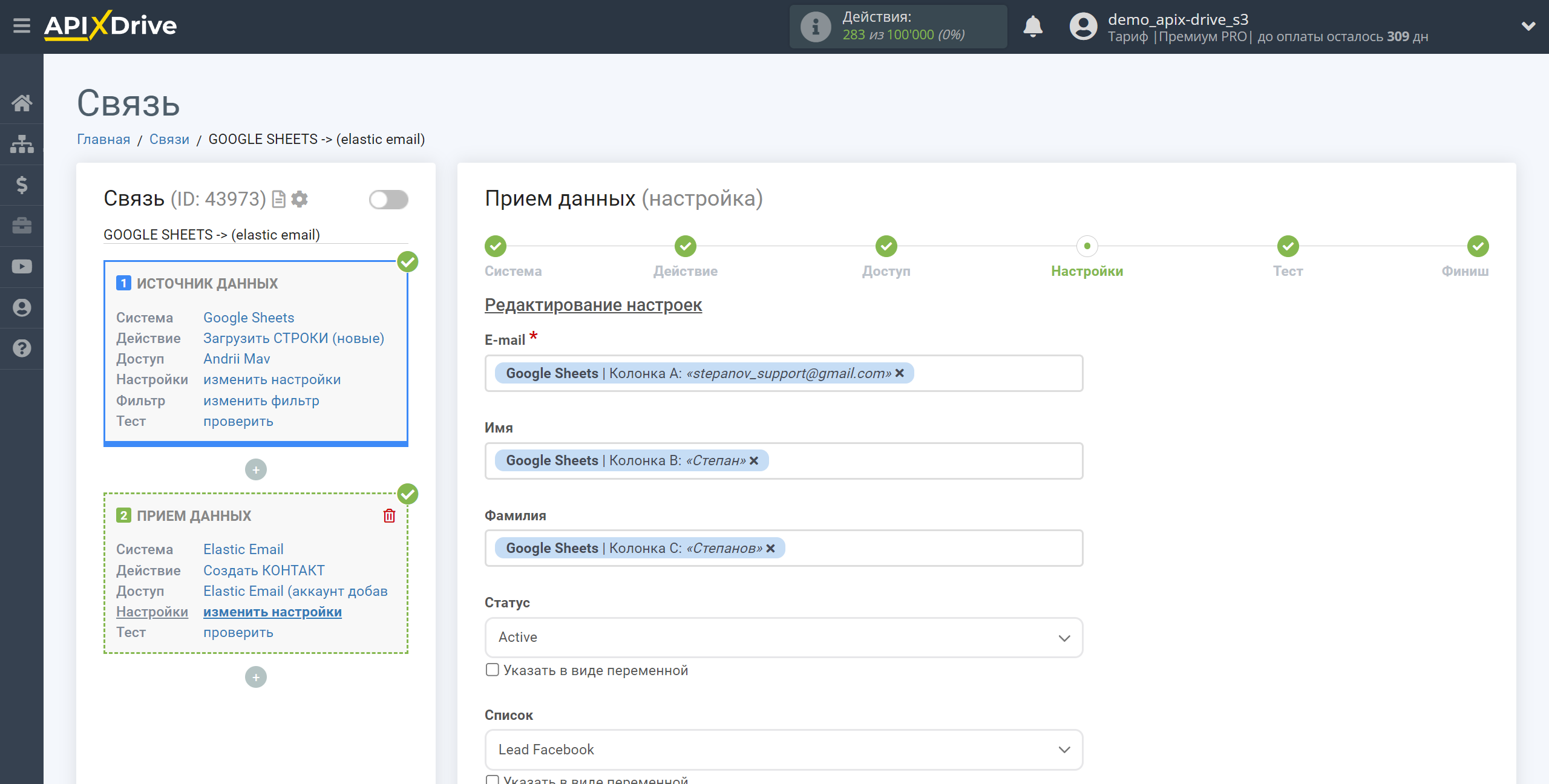Delete the data receiver block with trash icon
The image size is (1549, 784).
pyautogui.click(x=389, y=515)
